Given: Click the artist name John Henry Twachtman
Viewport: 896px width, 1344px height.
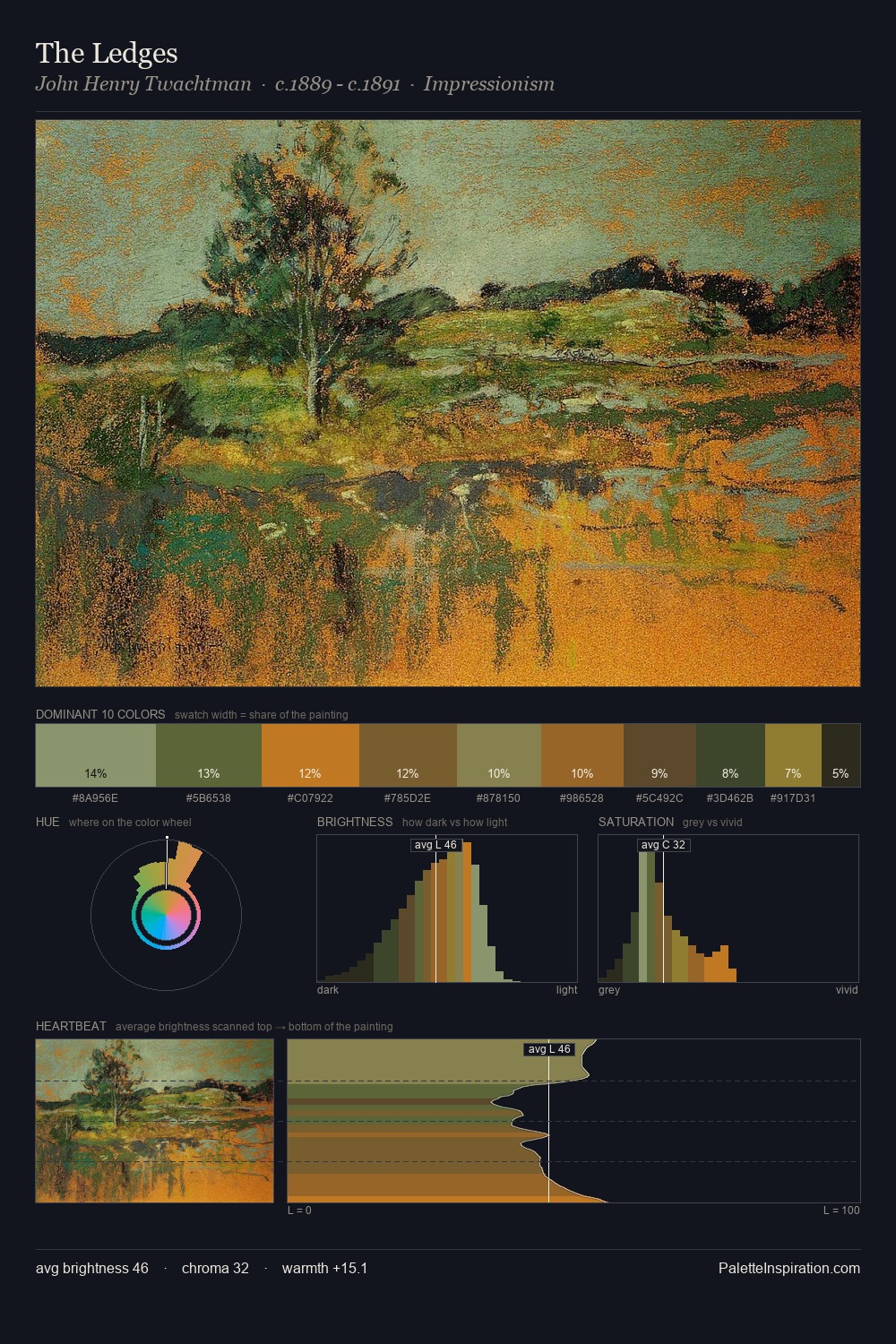Looking at the screenshot, I should pos(143,84).
